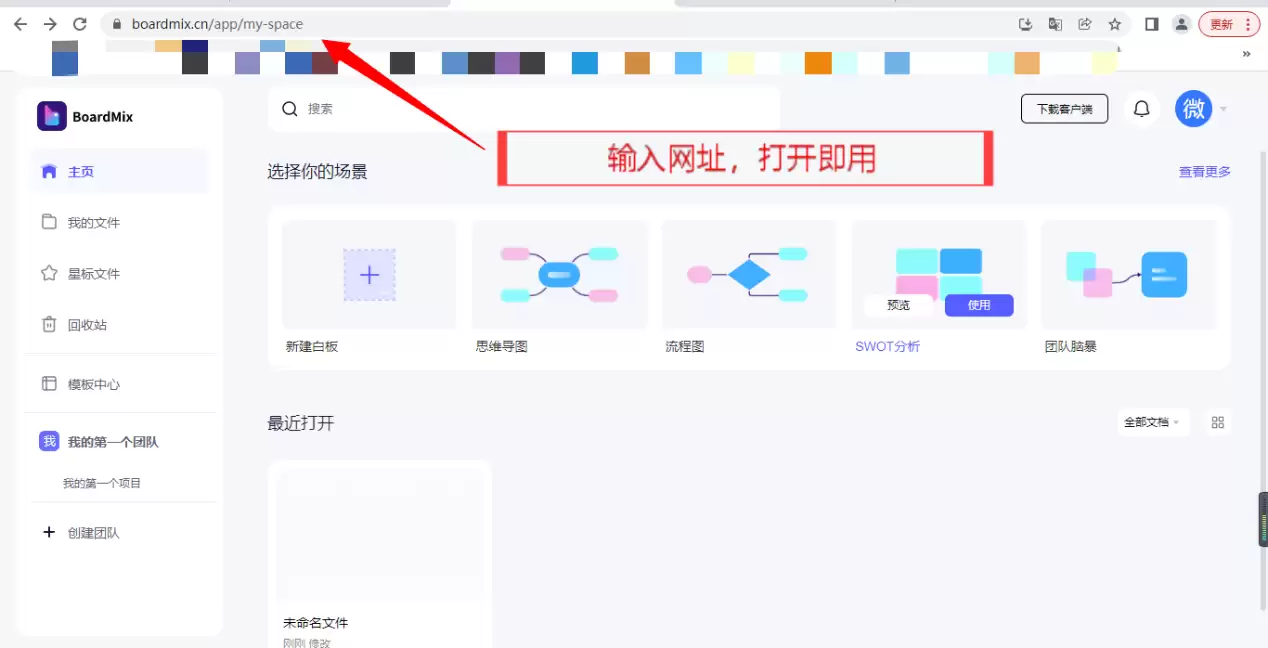This screenshot has height=648, width=1268.
Task: Click the 流程图 label
Action: (x=685, y=346)
